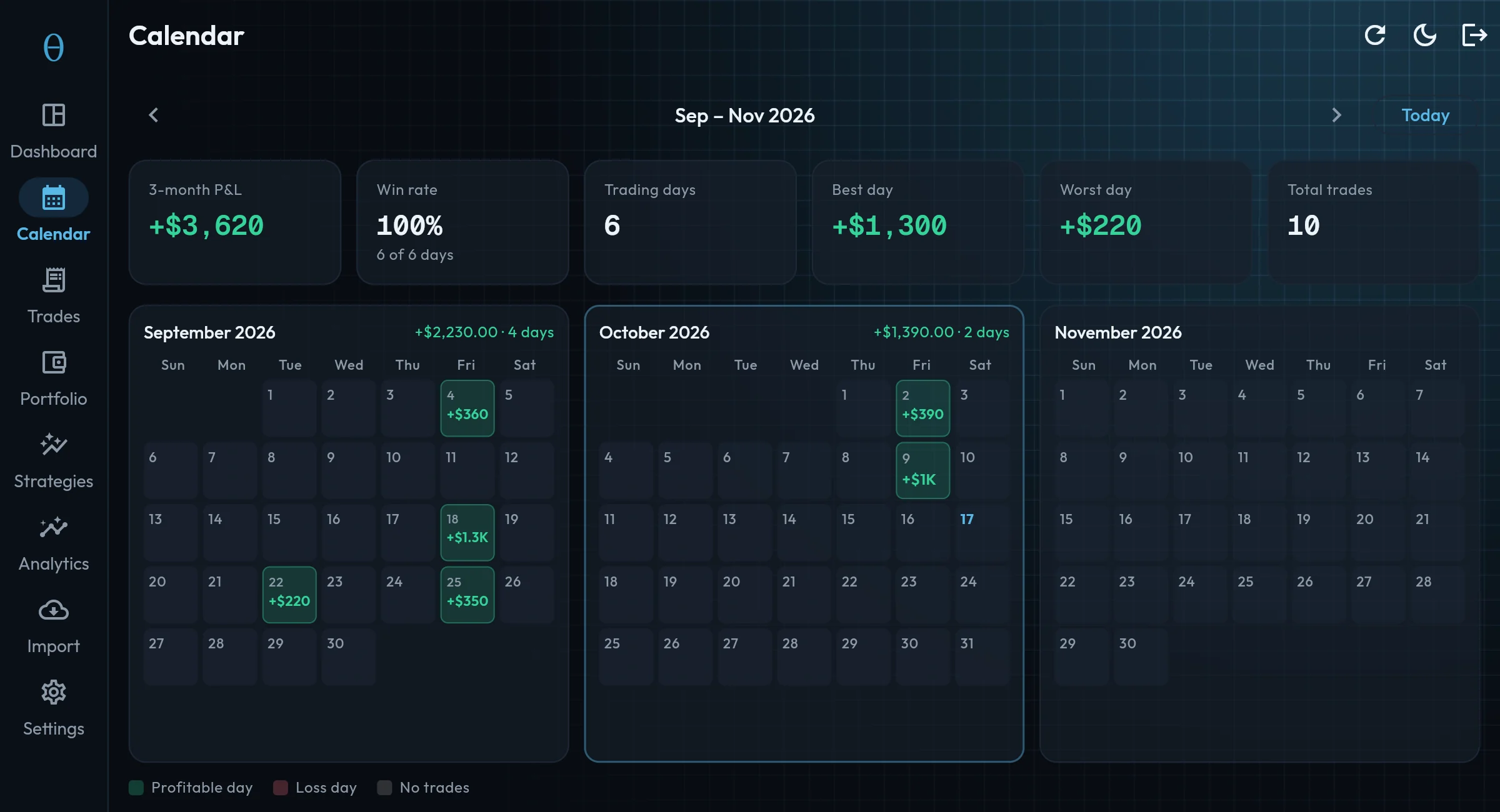Go to the Trades page

54,296
